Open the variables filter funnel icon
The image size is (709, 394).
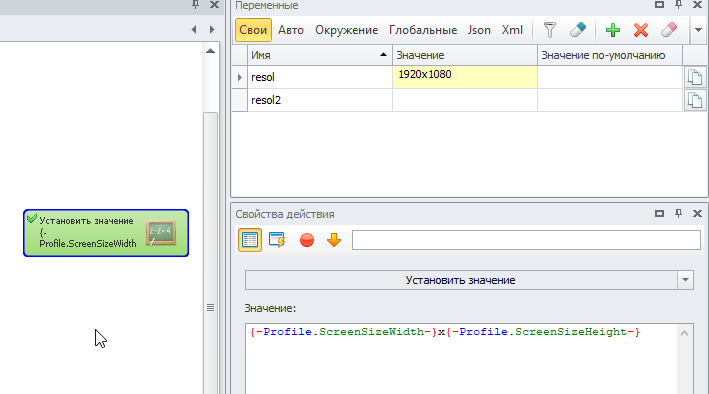coord(549,30)
